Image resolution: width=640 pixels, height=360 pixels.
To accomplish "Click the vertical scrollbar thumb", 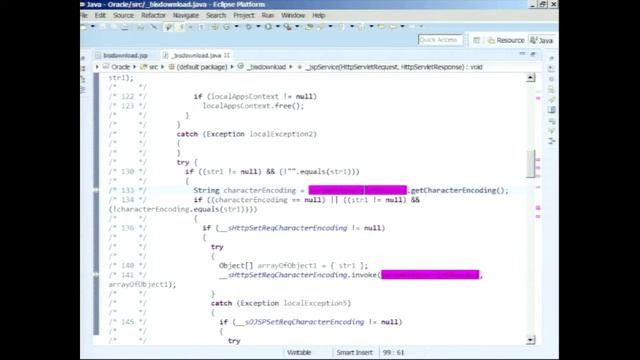I will tap(531, 164).
